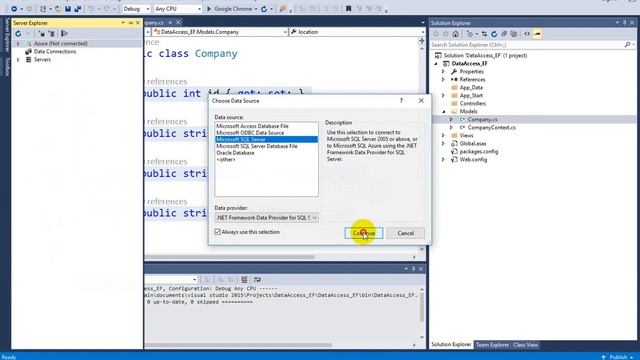The width and height of the screenshot is (640, 360).
Task: Click Clear All icon in Output pane
Action: point(244,280)
